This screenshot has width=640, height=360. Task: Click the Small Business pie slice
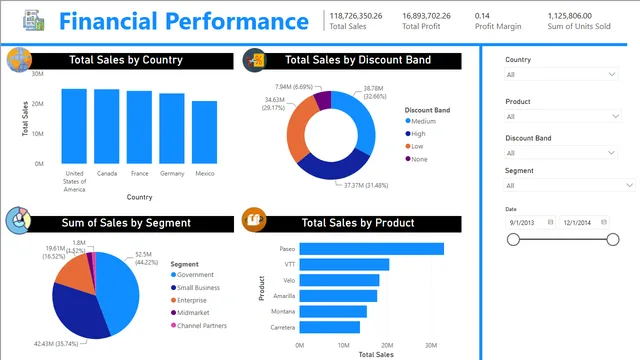tap(78, 312)
